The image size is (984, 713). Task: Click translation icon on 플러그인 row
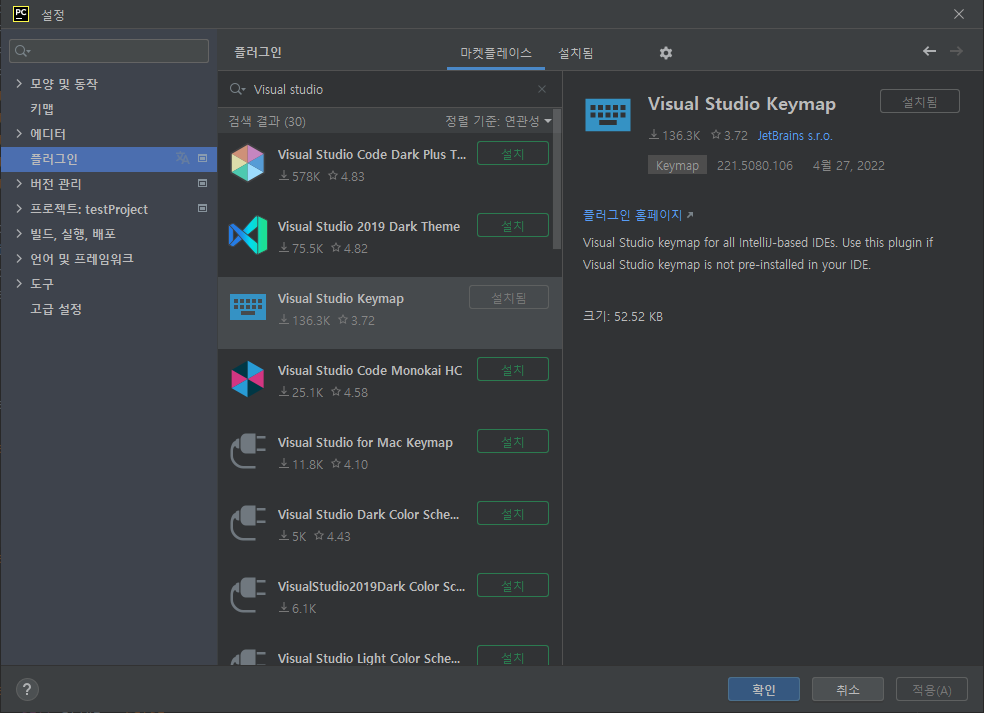tap(183, 158)
